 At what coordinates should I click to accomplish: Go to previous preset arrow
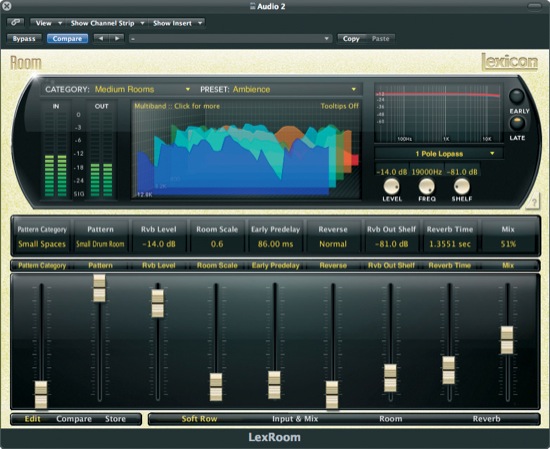click(101, 38)
